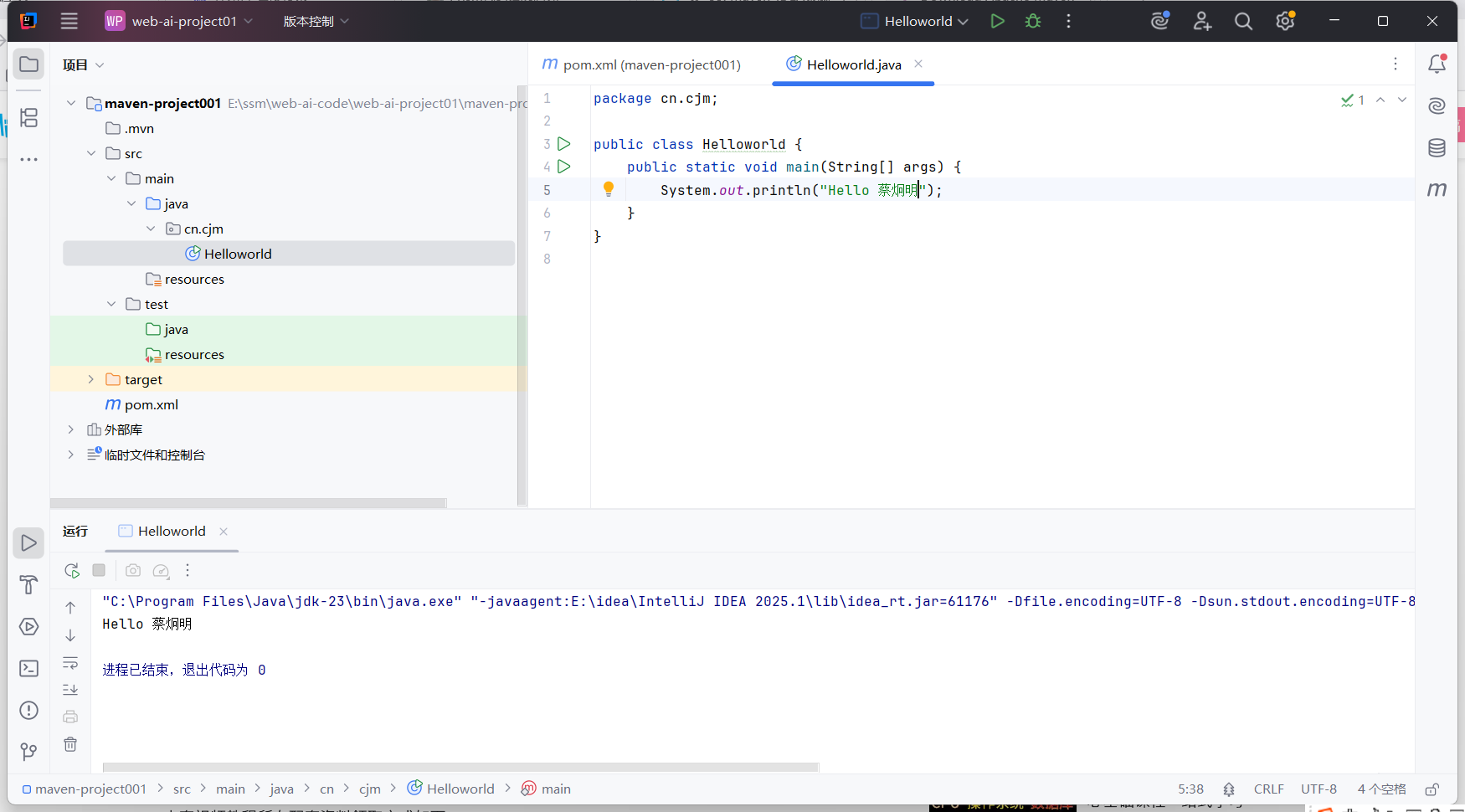The width and height of the screenshot is (1465, 812).
Task: Open the Git version control tool window
Action: coord(28,752)
